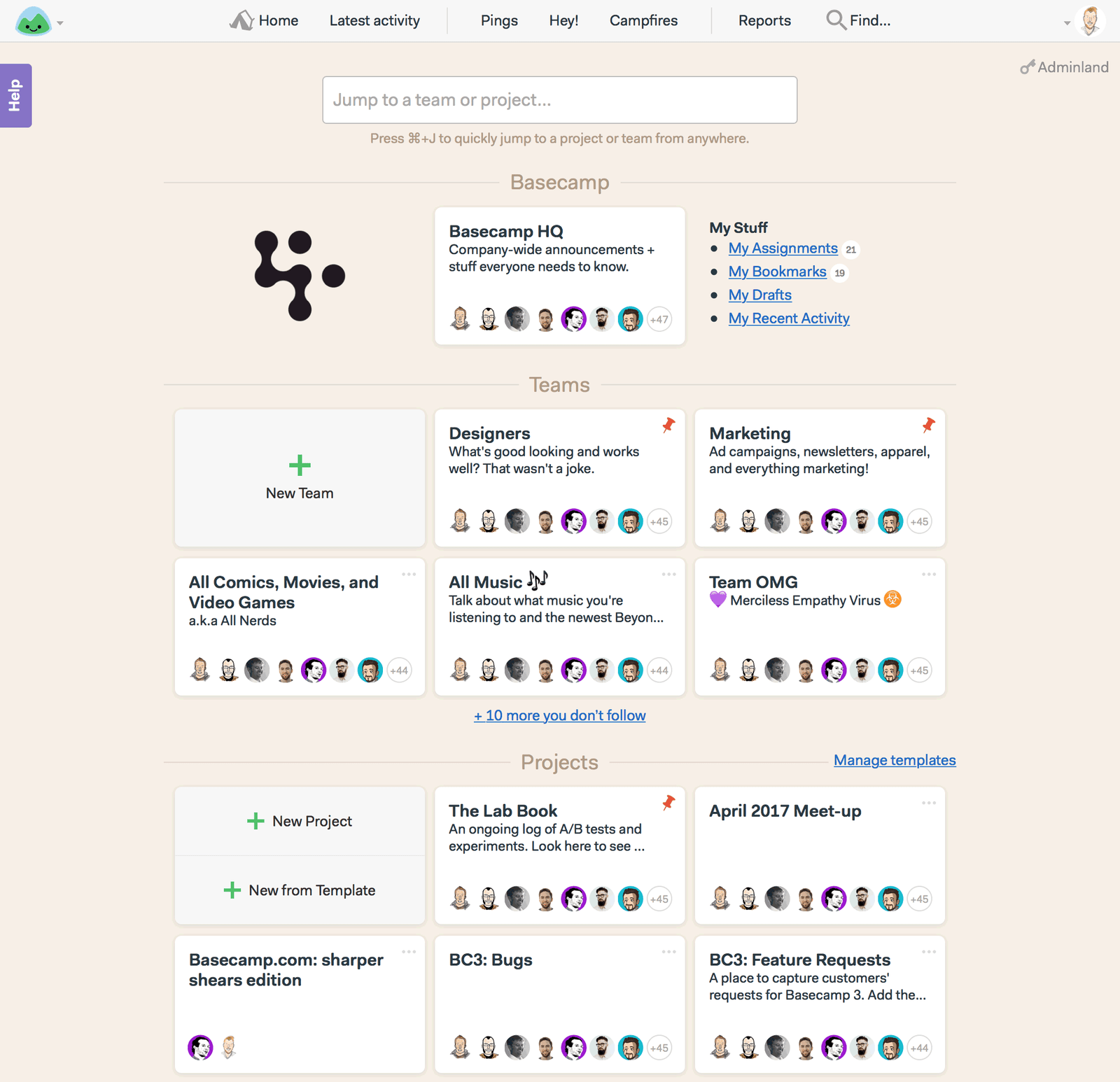This screenshot has height=1082, width=1120.
Task: Click the music notes emoji on All Music
Action: click(538, 580)
